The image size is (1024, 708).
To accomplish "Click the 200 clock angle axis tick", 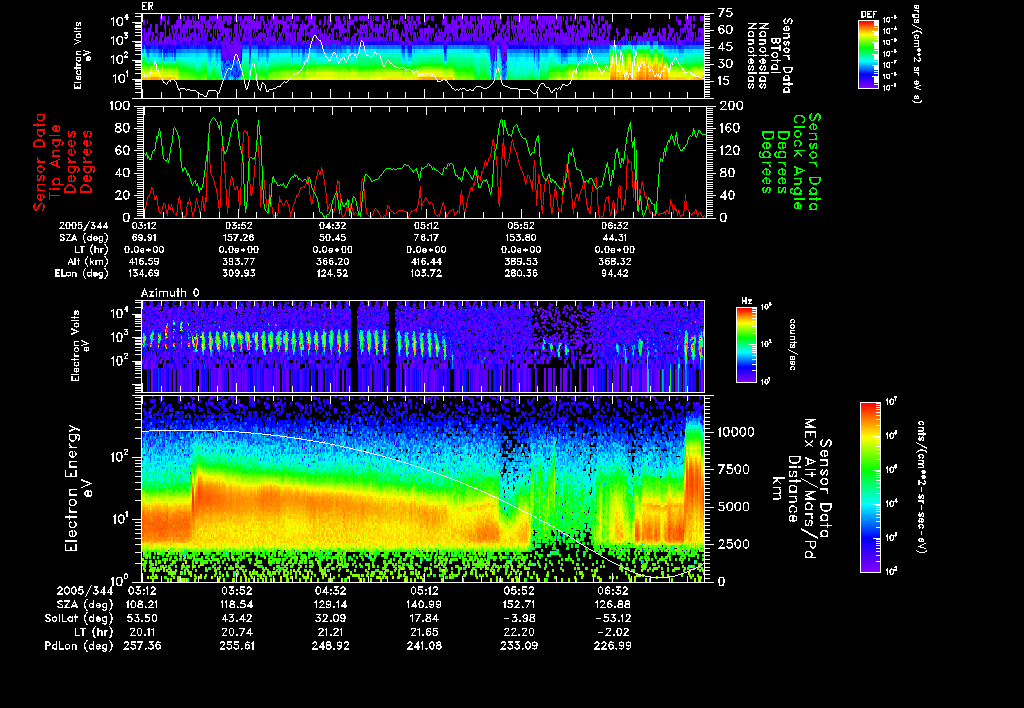I will [731, 106].
